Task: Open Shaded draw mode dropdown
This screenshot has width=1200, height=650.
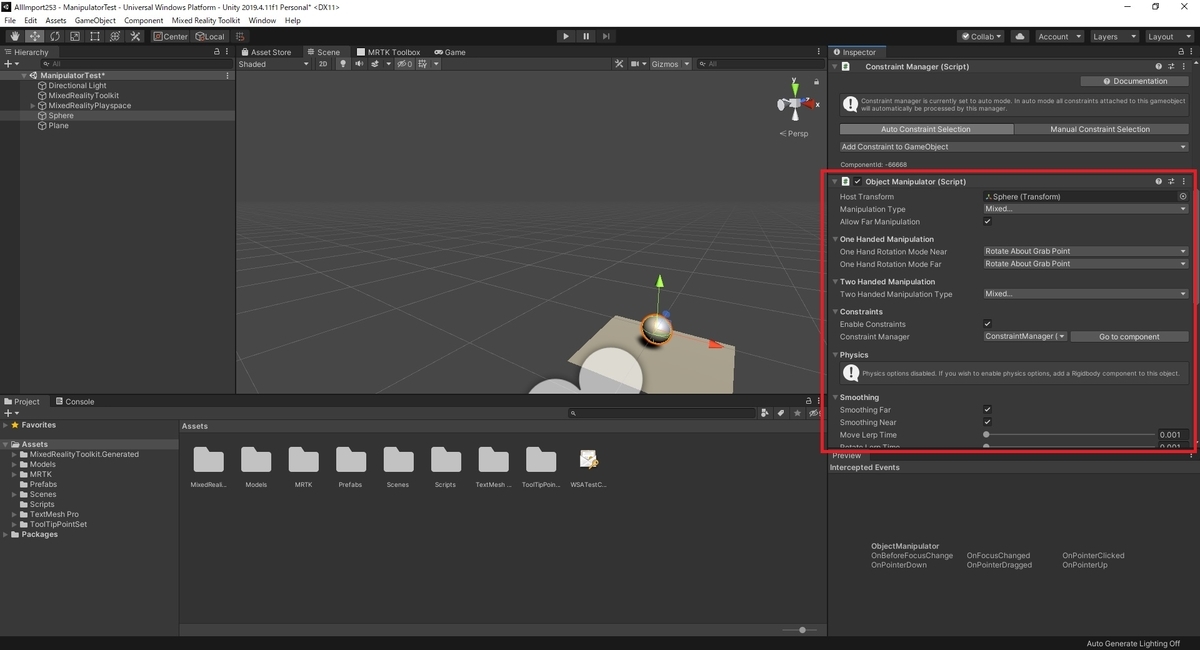Action: [x=274, y=64]
